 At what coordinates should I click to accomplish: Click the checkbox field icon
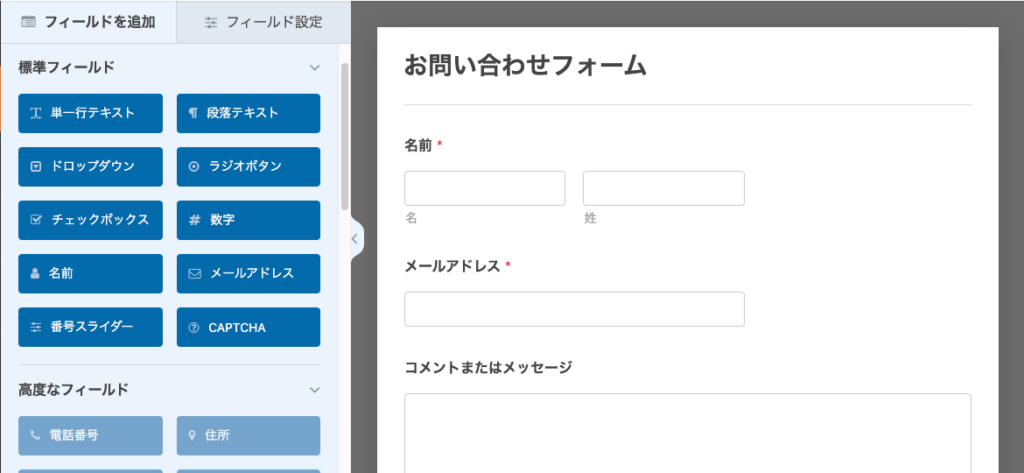click(36, 220)
